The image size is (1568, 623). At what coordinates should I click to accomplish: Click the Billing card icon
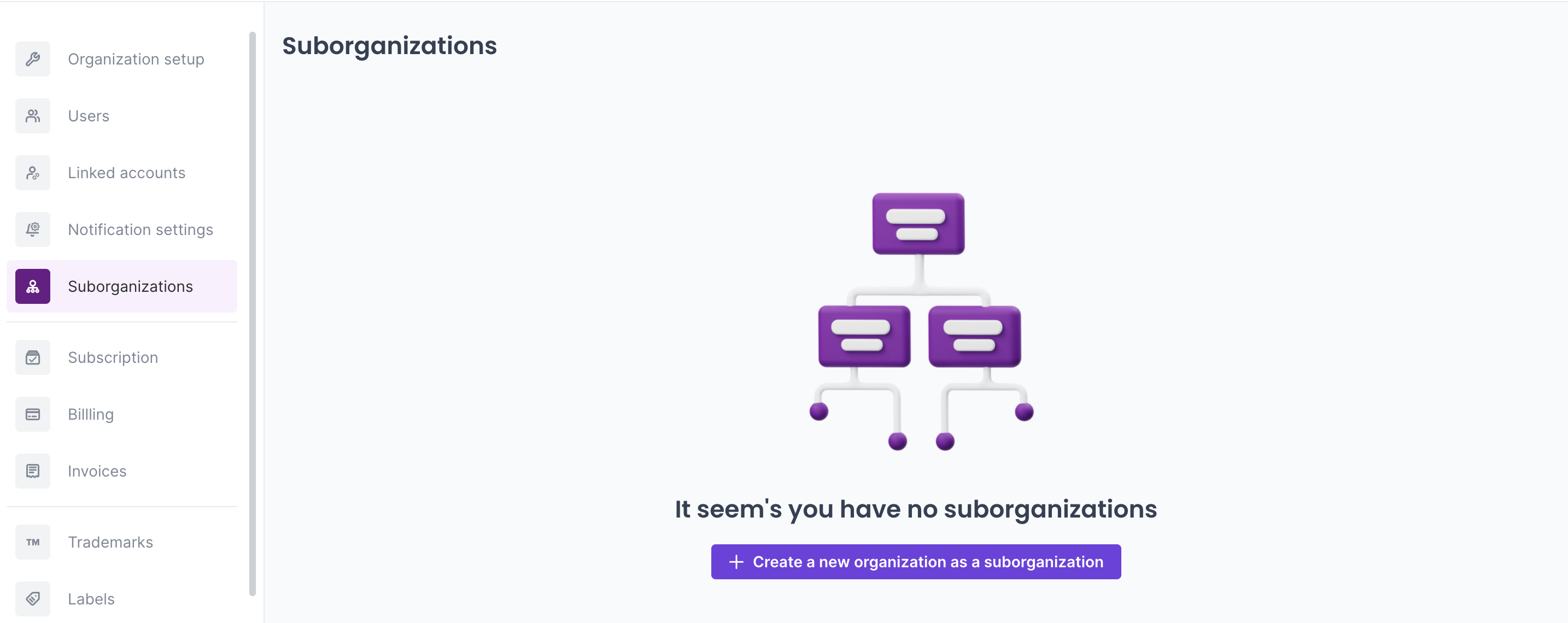[x=33, y=414]
